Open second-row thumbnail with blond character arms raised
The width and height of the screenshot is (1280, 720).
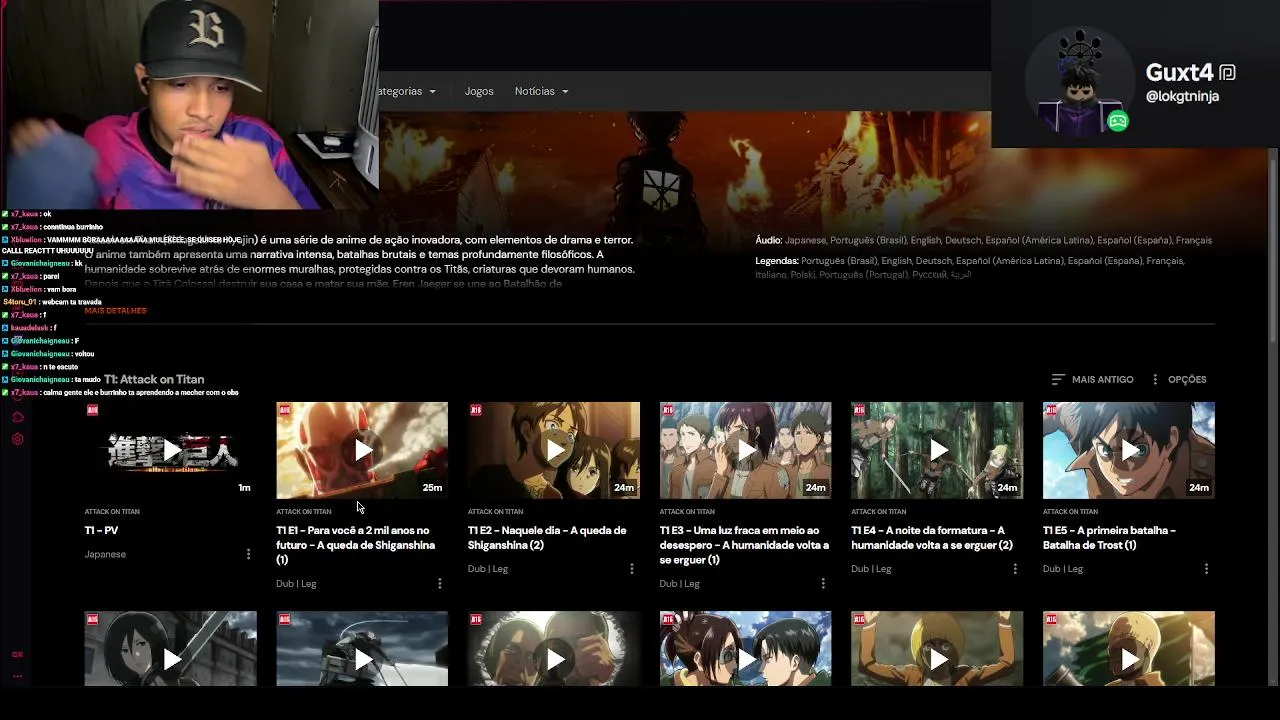tap(937, 649)
